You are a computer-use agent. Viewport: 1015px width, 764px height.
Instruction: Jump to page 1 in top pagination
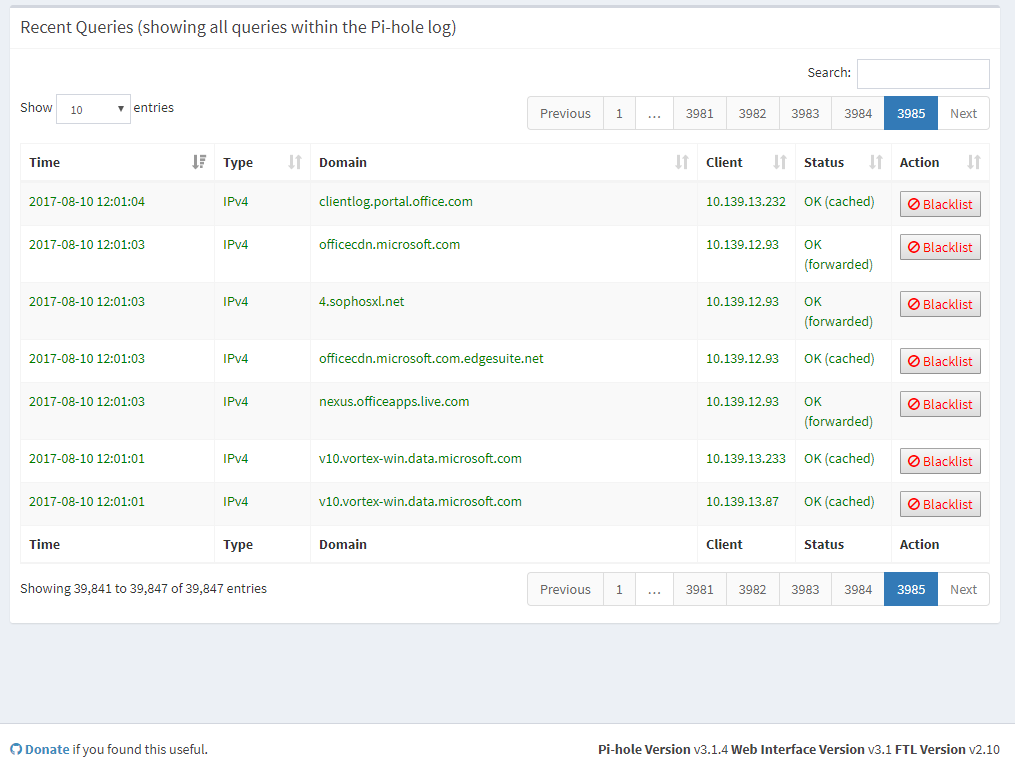coord(619,113)
